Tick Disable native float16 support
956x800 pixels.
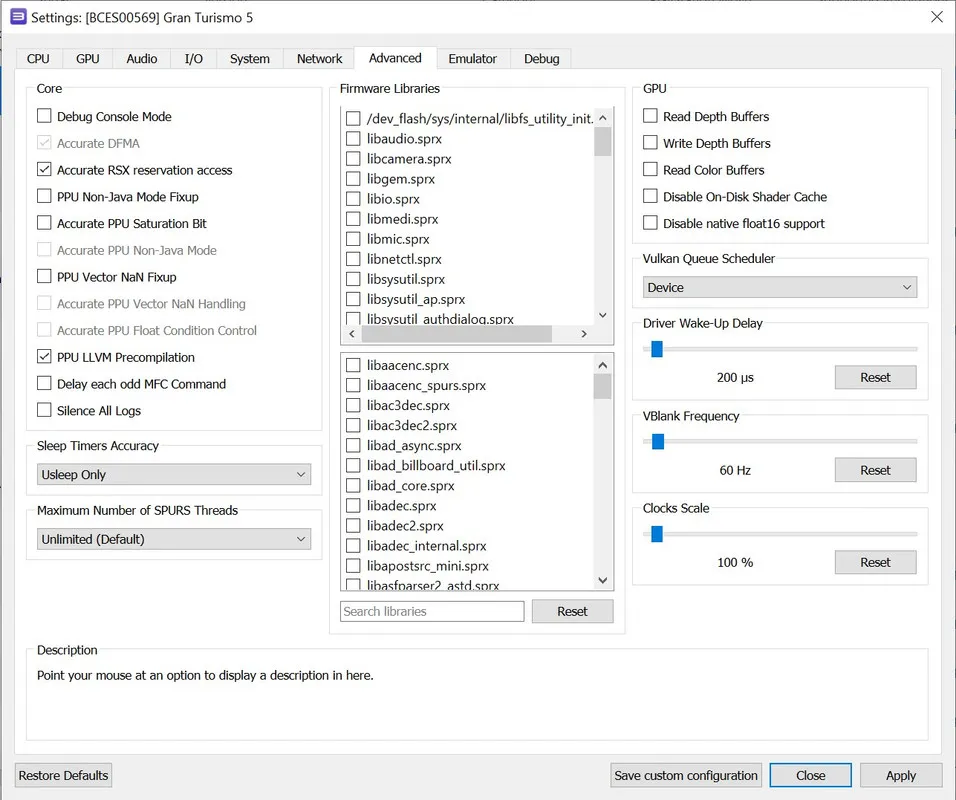click(x=651, y=223)
